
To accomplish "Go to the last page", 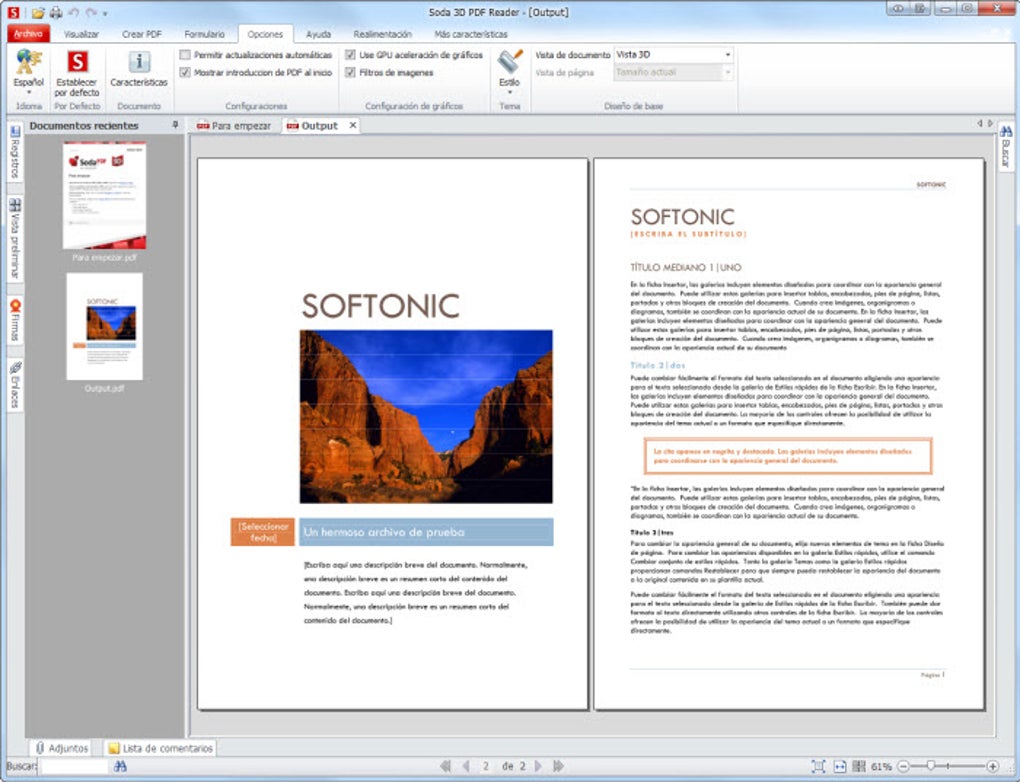I will pyautogui.click(x=557, y=766).
